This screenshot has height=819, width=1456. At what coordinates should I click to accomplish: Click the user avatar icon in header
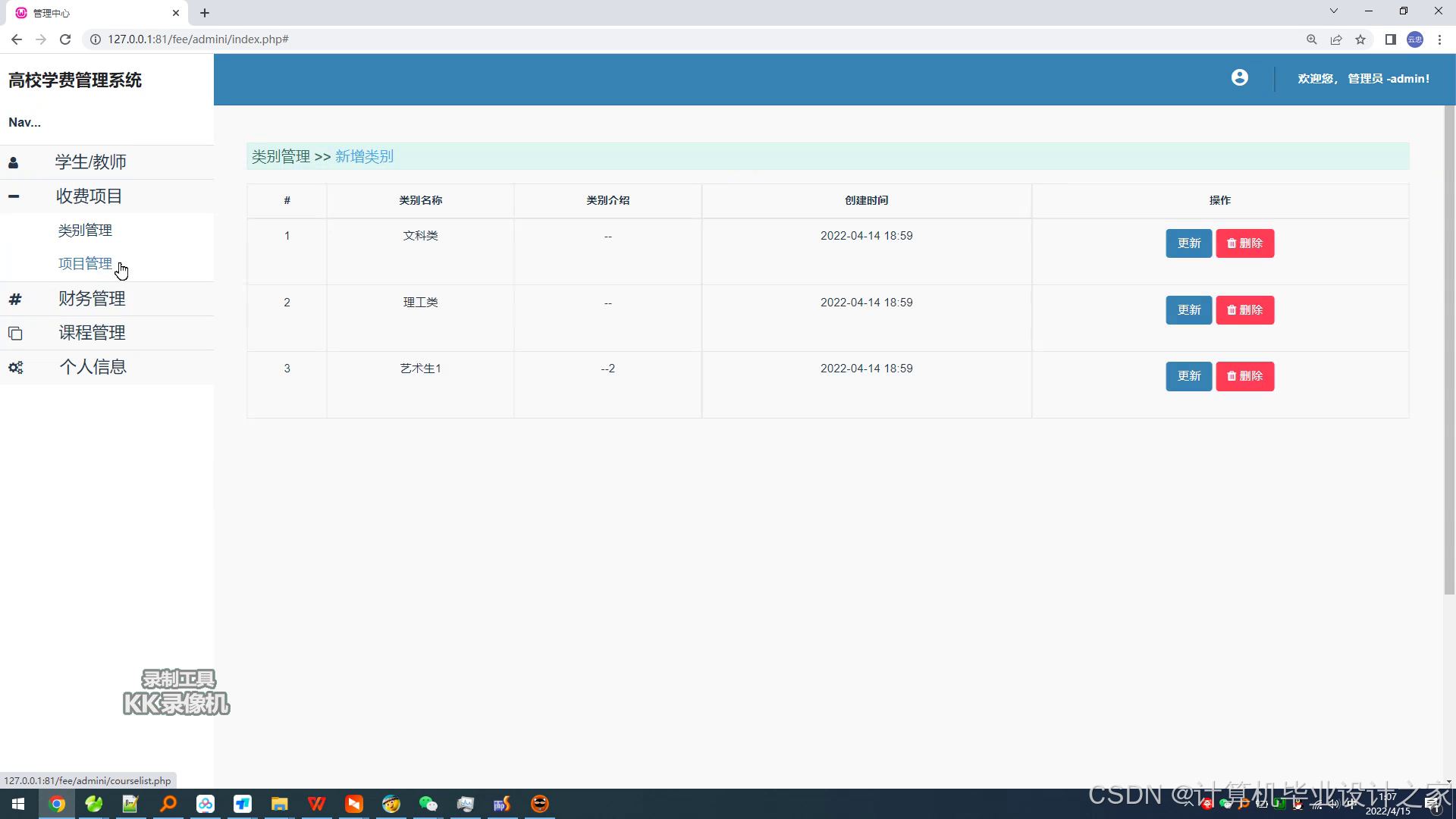click(1239, 77)
